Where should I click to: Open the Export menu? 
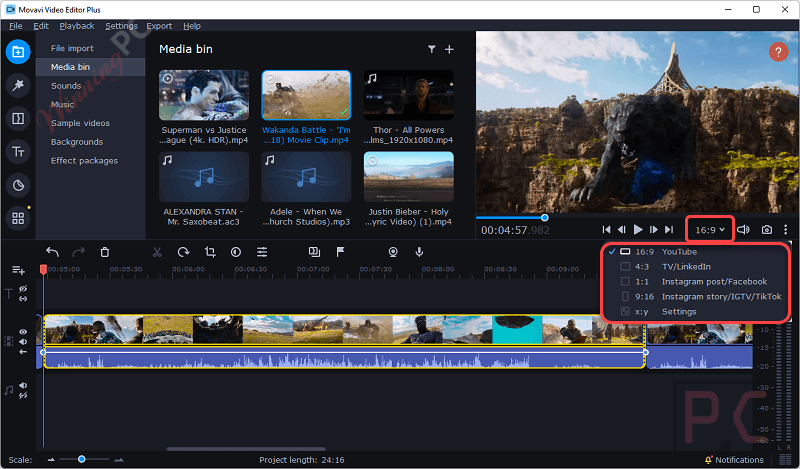pyautogui.click(x=159, y=26)
